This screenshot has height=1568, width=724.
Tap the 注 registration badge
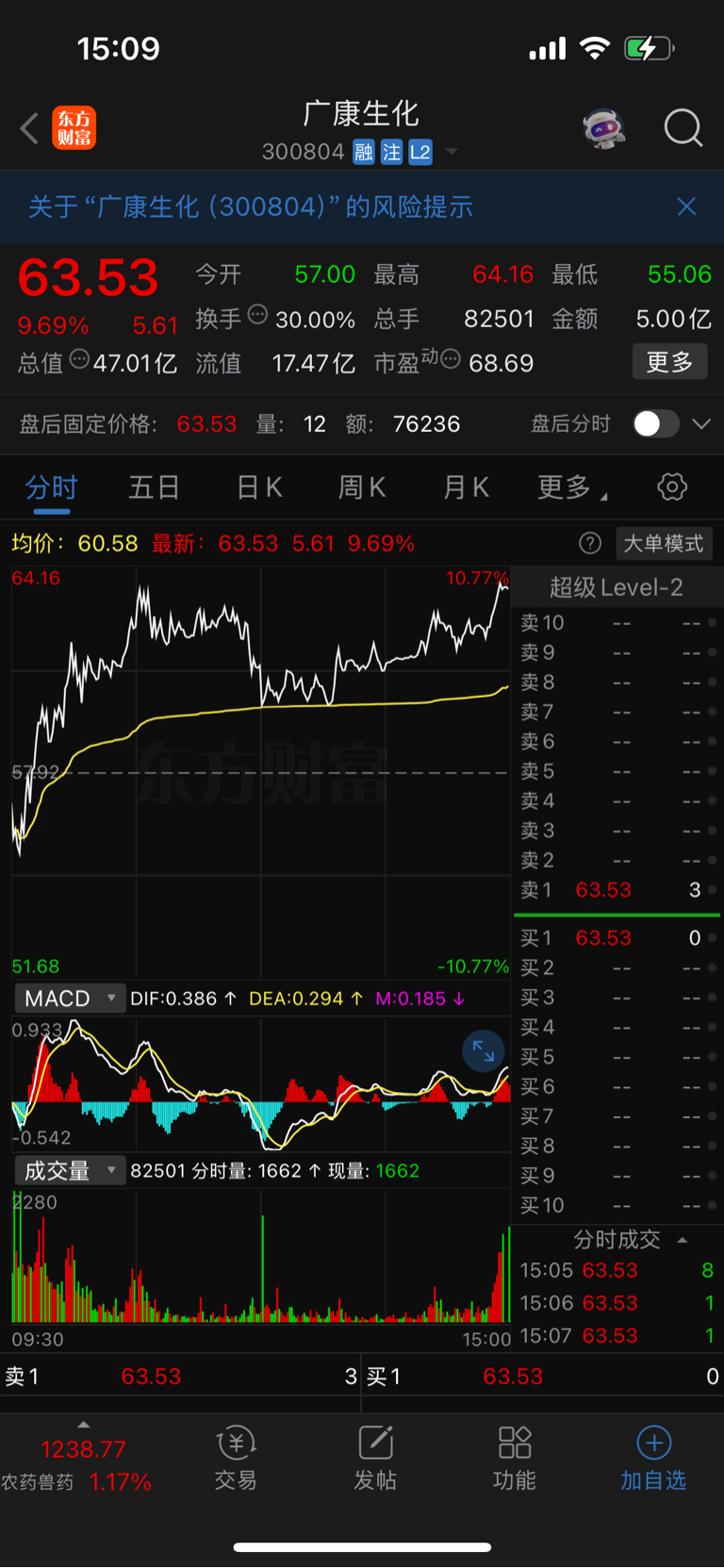[391, 152]
